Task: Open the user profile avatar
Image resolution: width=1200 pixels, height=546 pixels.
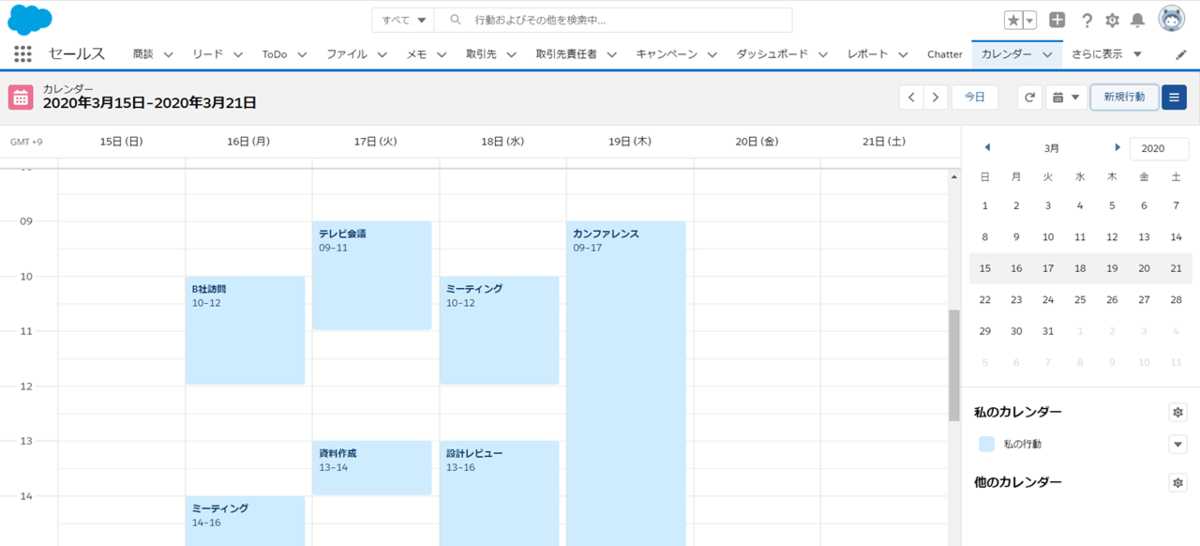Action: [1172, 19]
